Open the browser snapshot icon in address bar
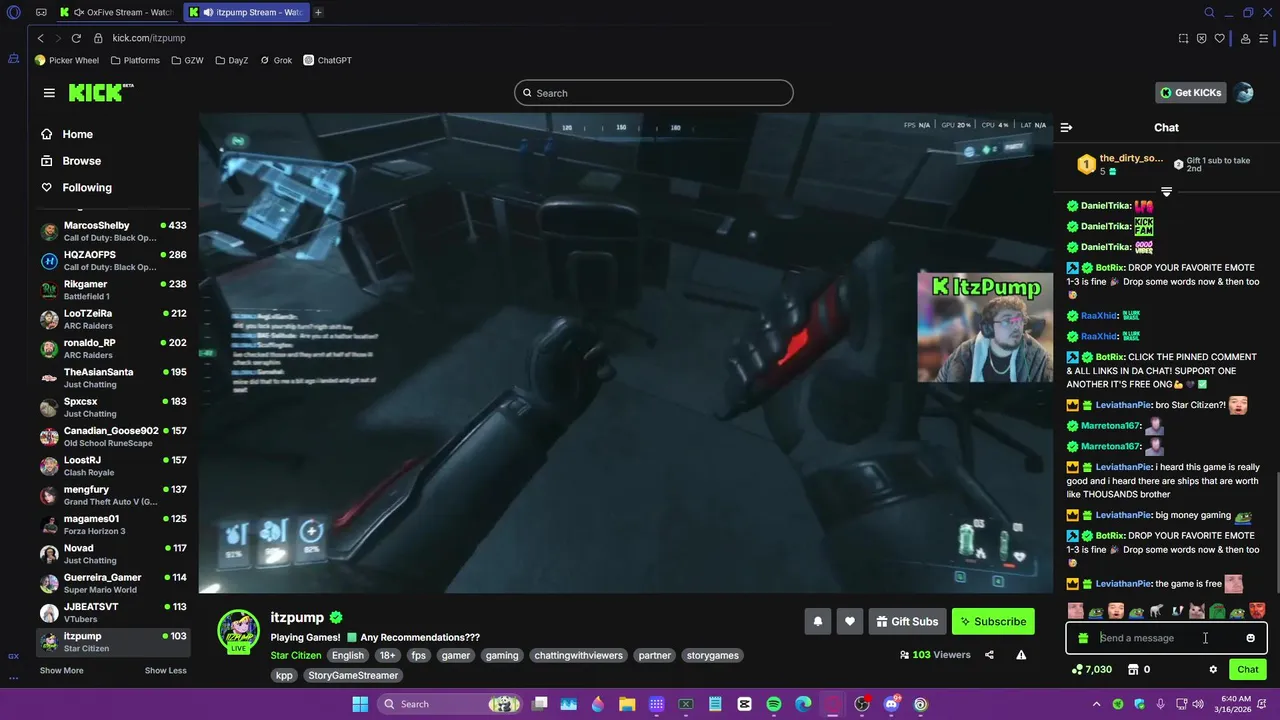The image size is (1280, 720). [1183, 38]
